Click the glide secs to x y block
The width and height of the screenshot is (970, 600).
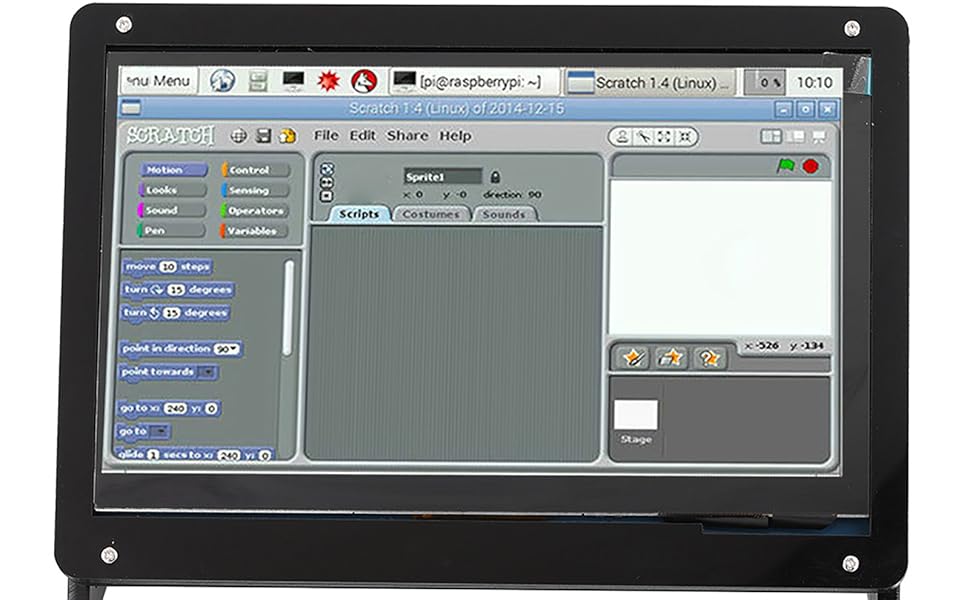pos(195,455)
